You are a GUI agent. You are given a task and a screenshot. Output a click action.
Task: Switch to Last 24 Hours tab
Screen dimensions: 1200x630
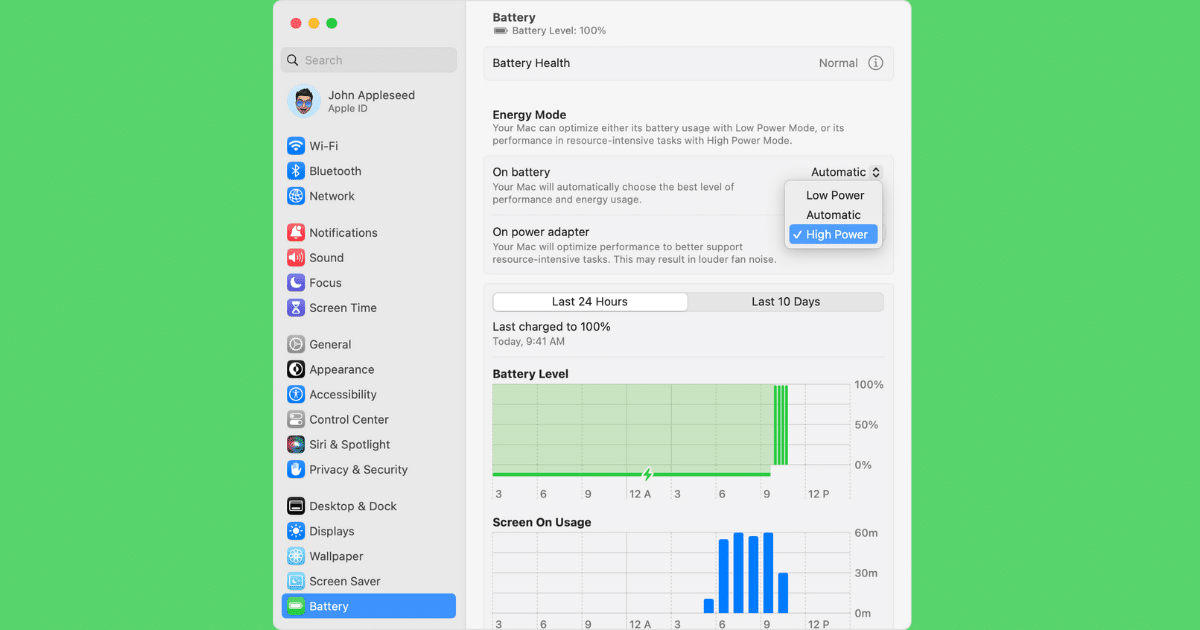coord(590,301)
